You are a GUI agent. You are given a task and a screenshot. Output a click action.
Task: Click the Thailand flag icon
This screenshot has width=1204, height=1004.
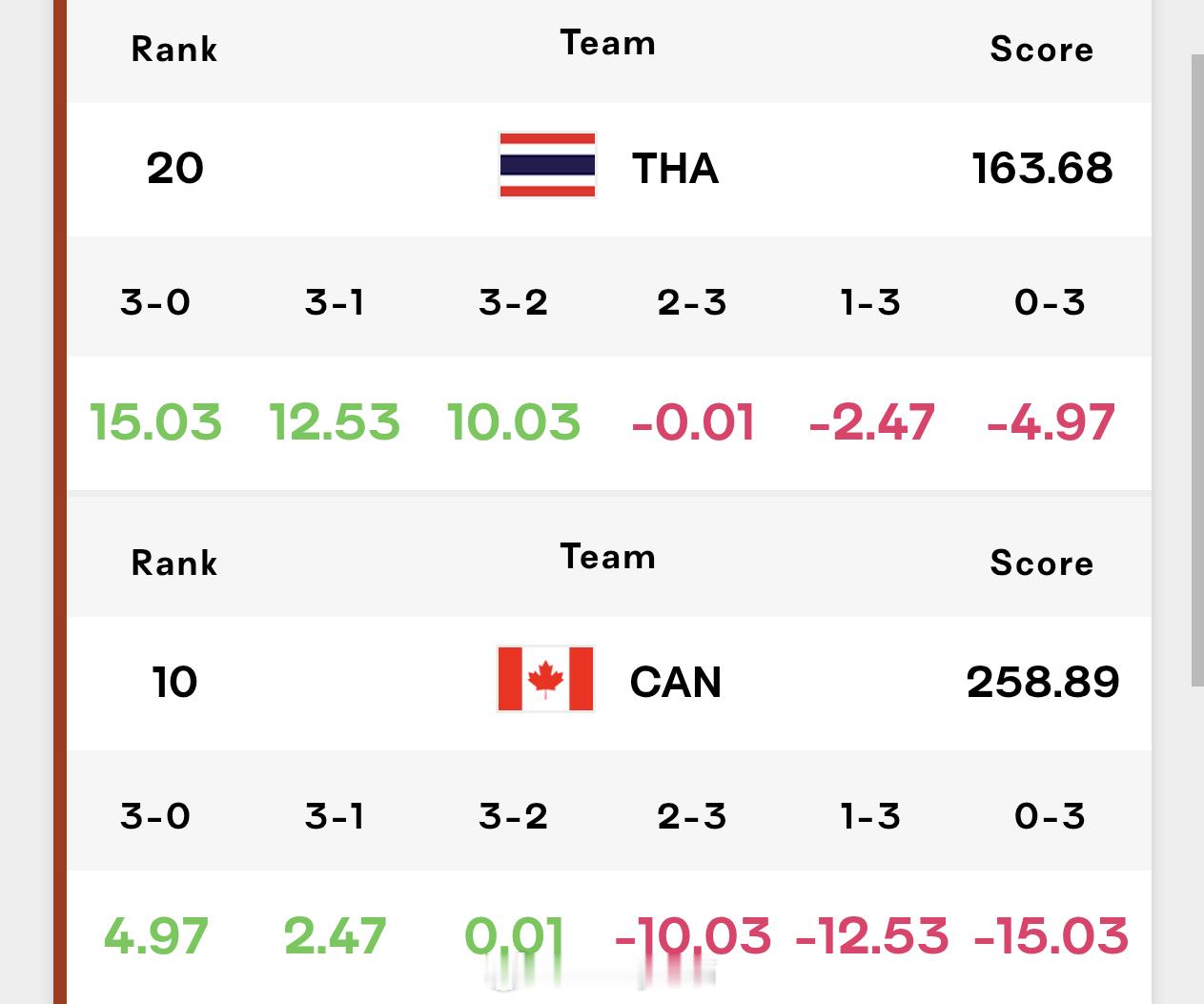click(x=547, y=165)
